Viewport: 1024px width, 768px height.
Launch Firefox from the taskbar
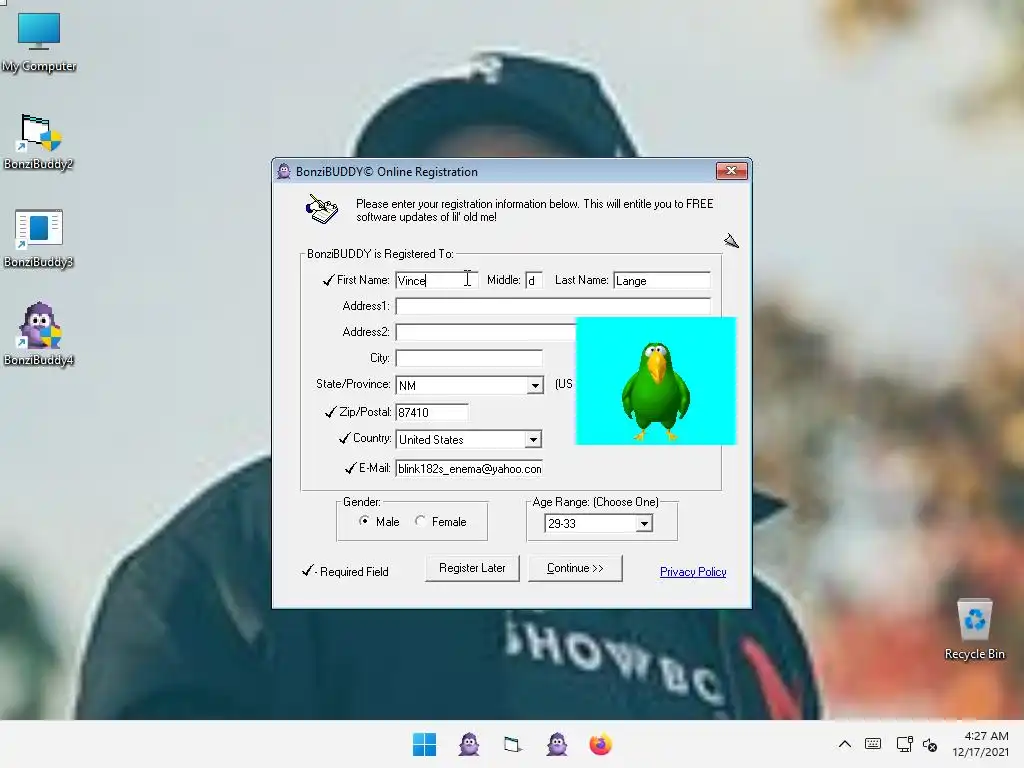(x=601, y=744)
